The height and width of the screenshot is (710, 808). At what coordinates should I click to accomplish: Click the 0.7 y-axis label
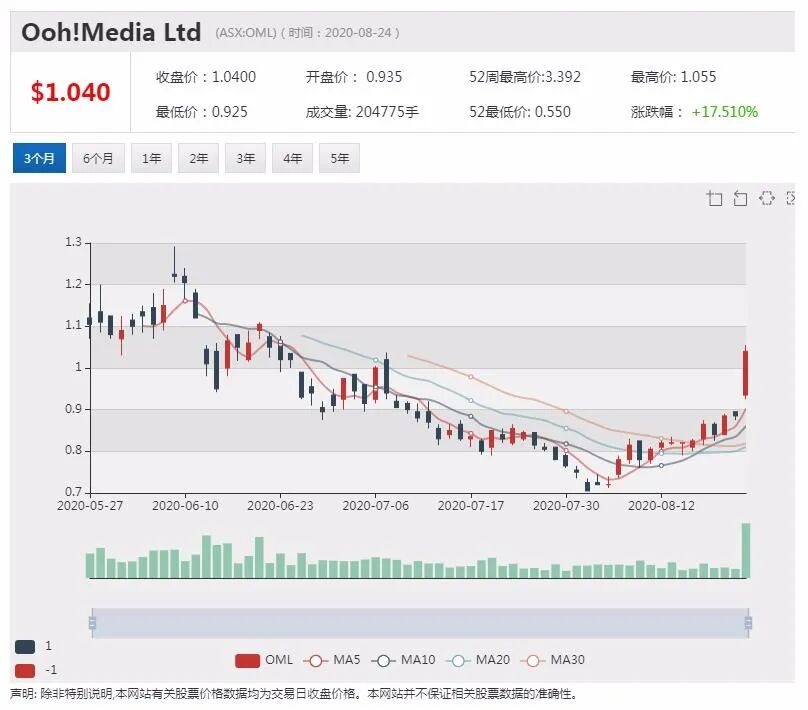click(x=73, y=492)
